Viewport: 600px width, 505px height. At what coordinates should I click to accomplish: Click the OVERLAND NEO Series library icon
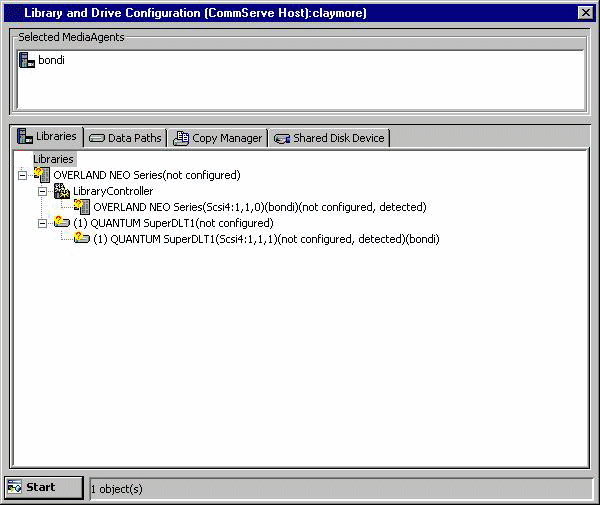coord(42,175)
